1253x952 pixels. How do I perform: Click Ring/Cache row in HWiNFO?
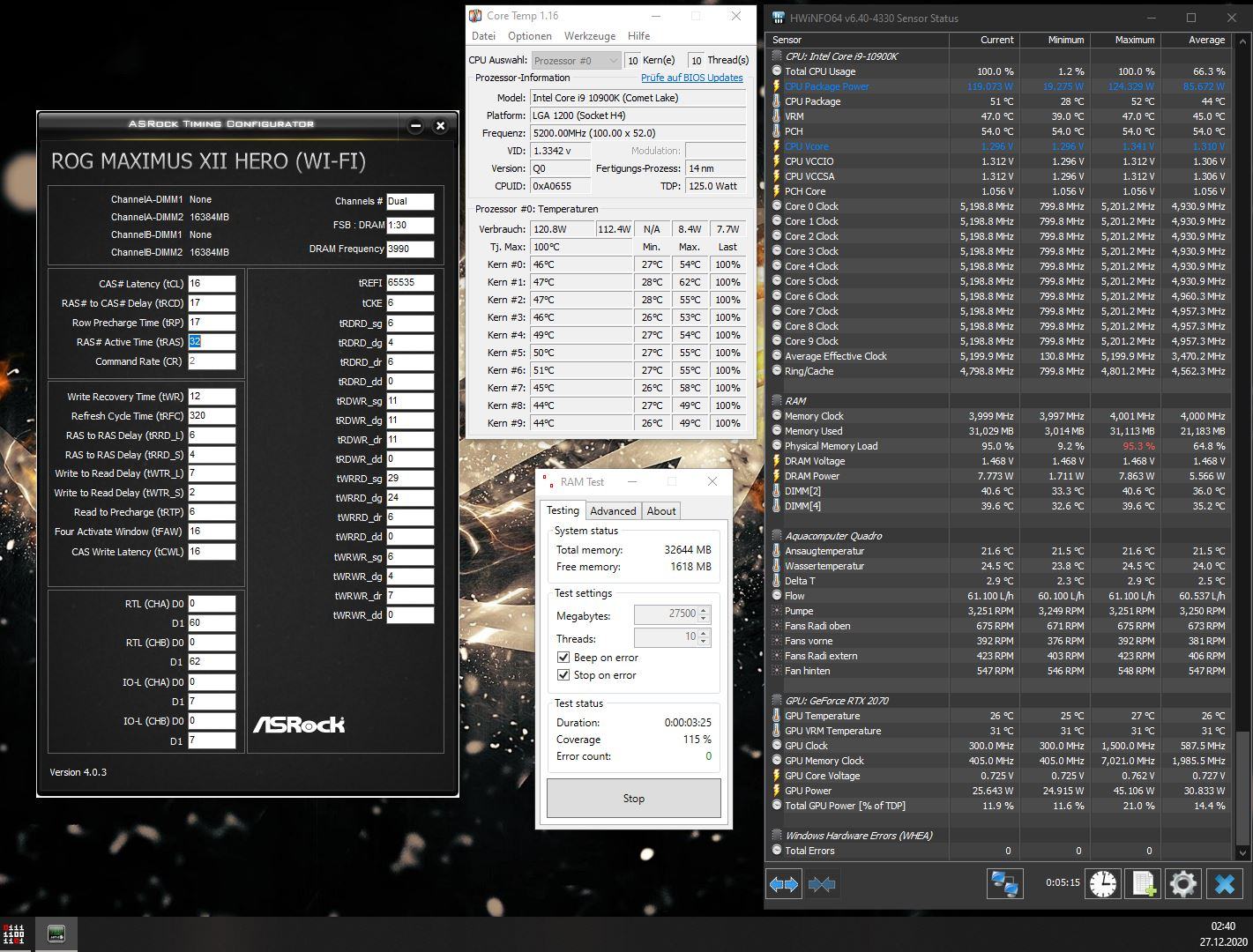[1000, 371]
